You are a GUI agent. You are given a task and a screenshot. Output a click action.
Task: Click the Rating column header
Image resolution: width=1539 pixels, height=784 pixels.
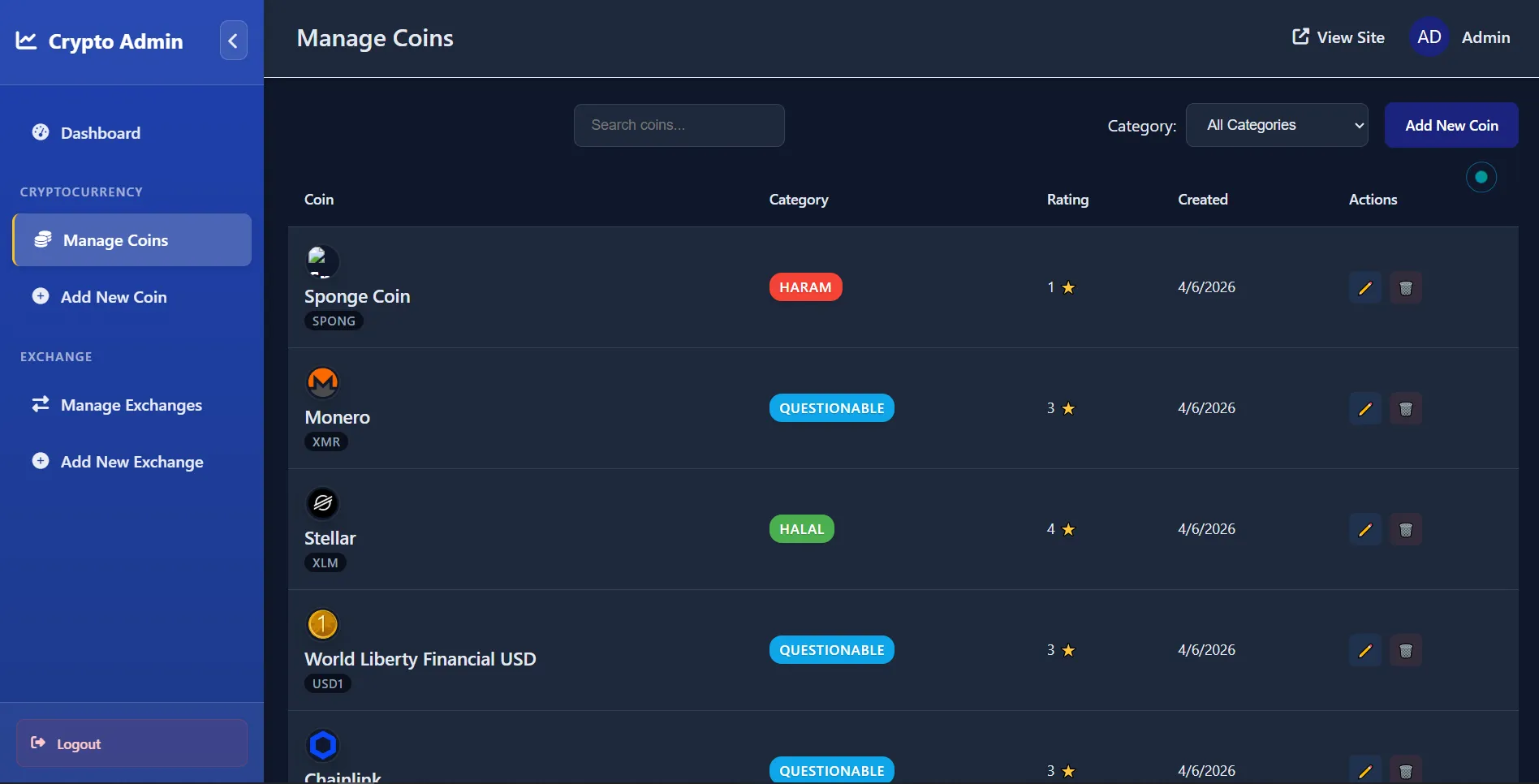pos(1067,200)
